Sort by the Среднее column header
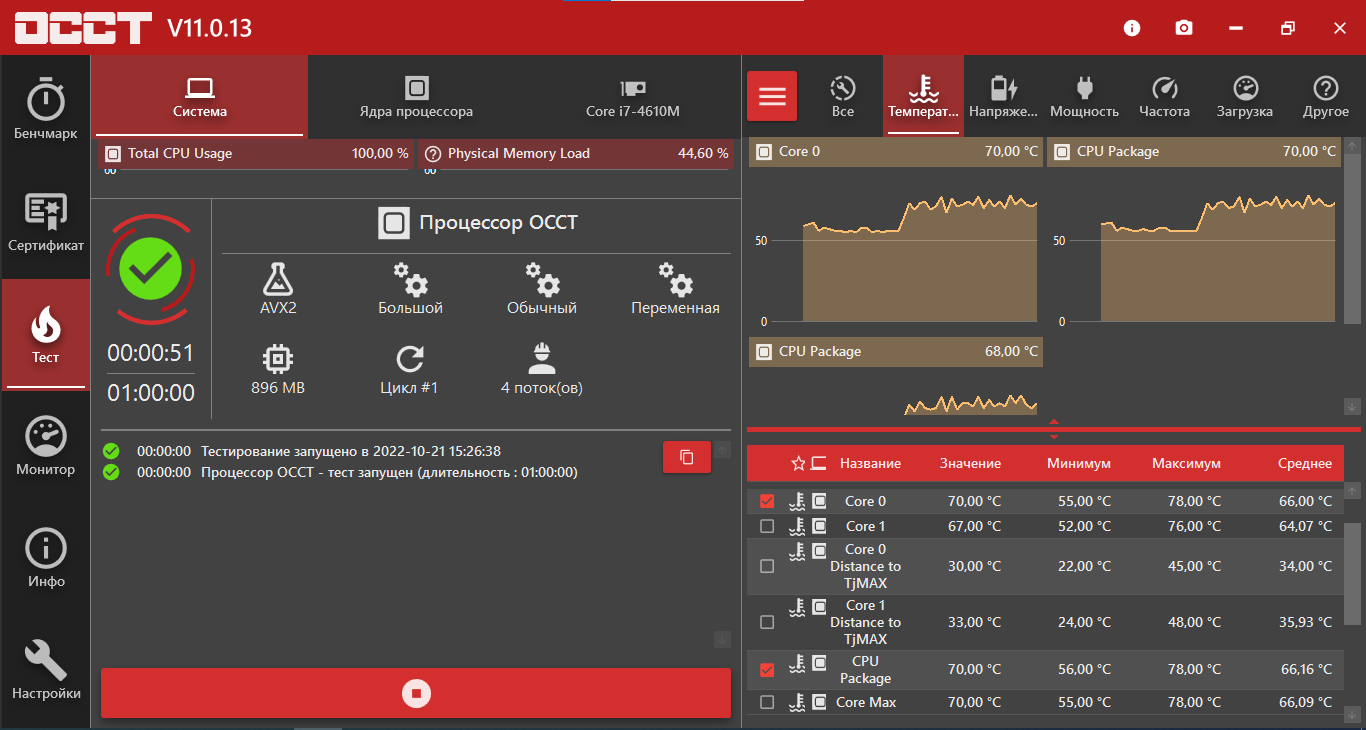Image resolution: width=1366 pixels, height=730 pixels. click(1305, 463)
